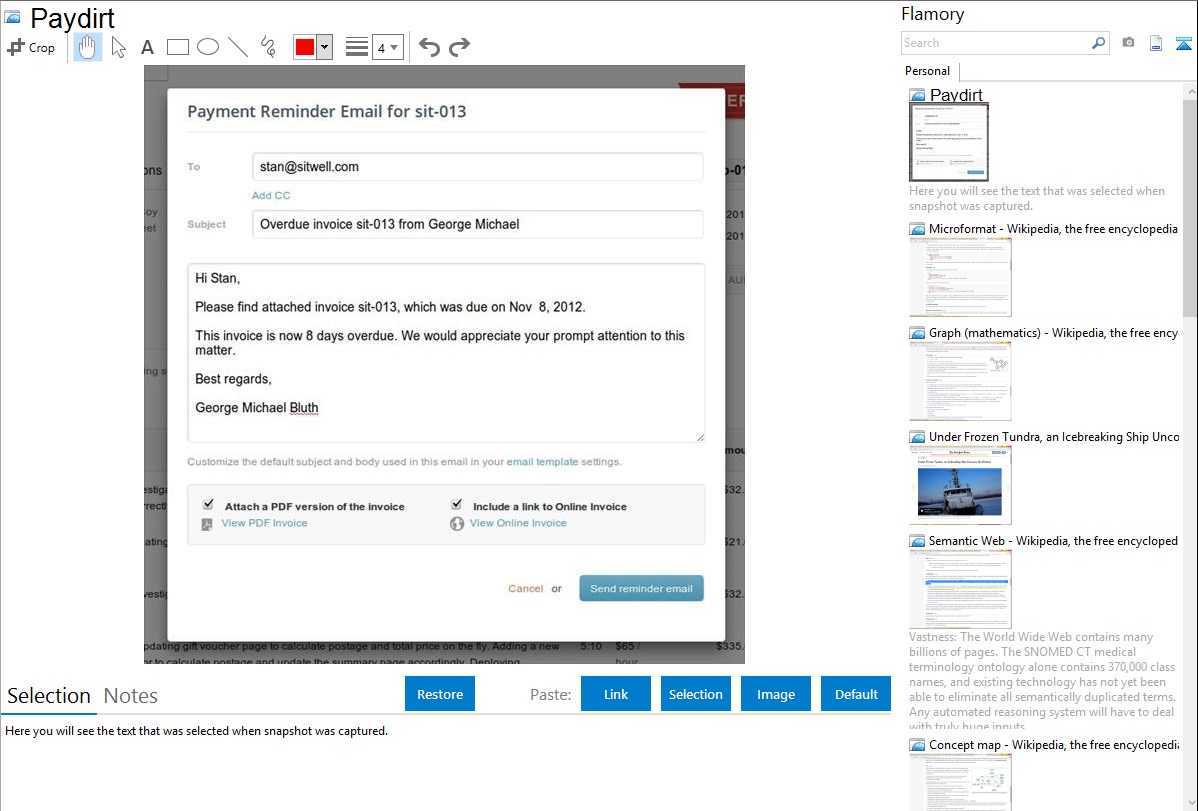The width and height of the screenshot is (1198, 811).
Task: Click the Paste Image button
Action: 776,694
